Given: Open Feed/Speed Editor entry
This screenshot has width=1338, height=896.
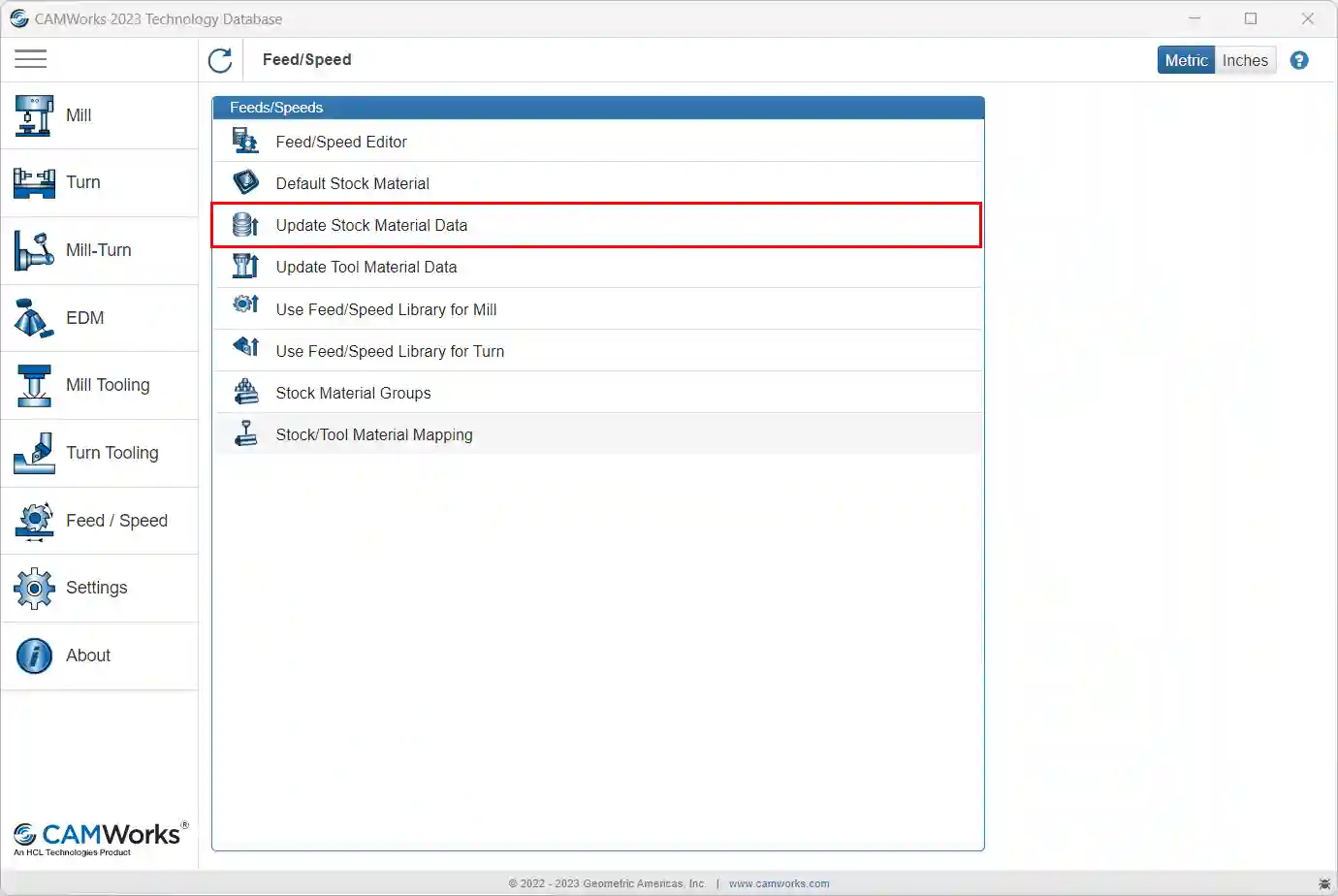Looking at the screenshot, I should 597,142.
